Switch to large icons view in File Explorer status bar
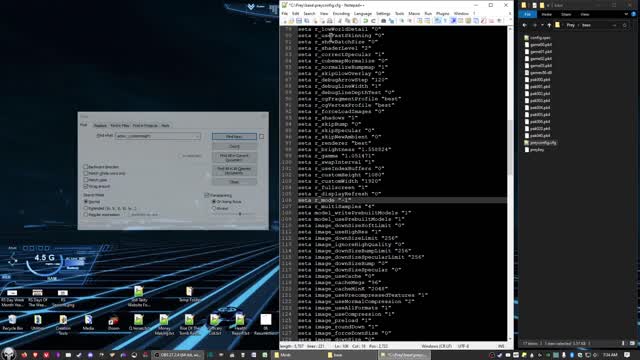This screenshot has width=640, height=360. click(632, 343)
